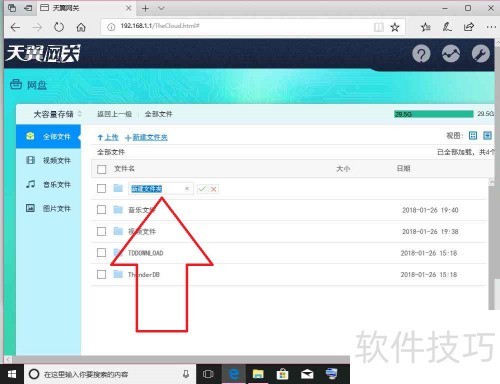Select 图片文件 in the sidebar
500x384 pixels.
tap(49, 208)
